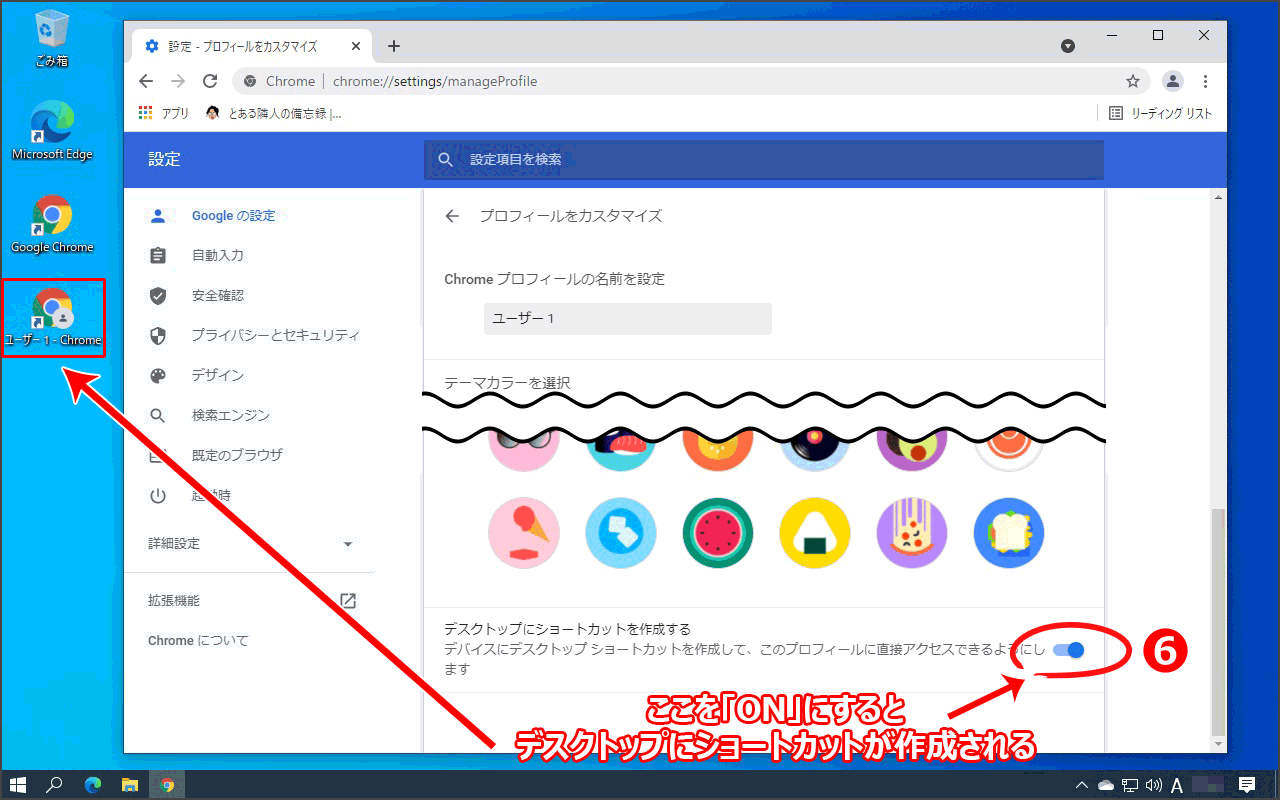
Task: Open Chrome について page
Action: coord(198,640)
